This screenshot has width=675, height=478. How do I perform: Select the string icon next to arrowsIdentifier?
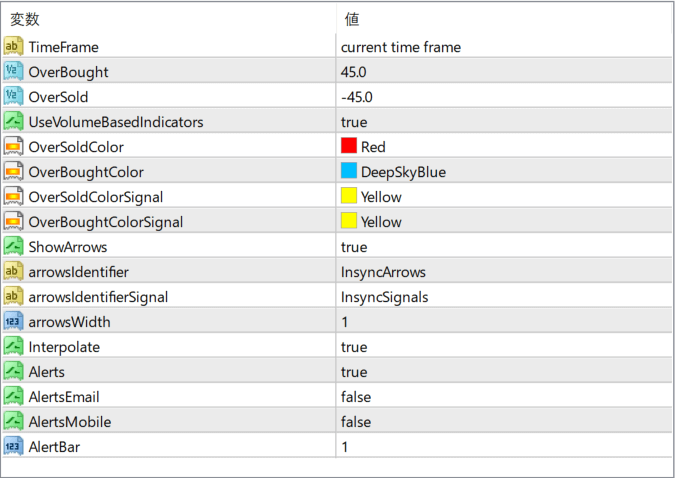tap(13, 271)
